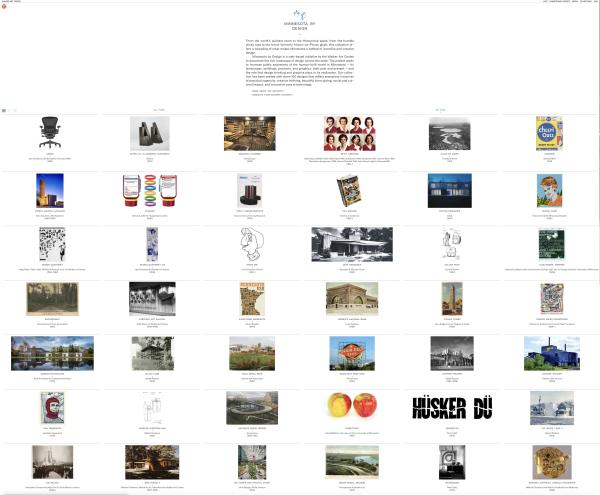
Task: Click the red Pinterest save icon
Action: 4,7
